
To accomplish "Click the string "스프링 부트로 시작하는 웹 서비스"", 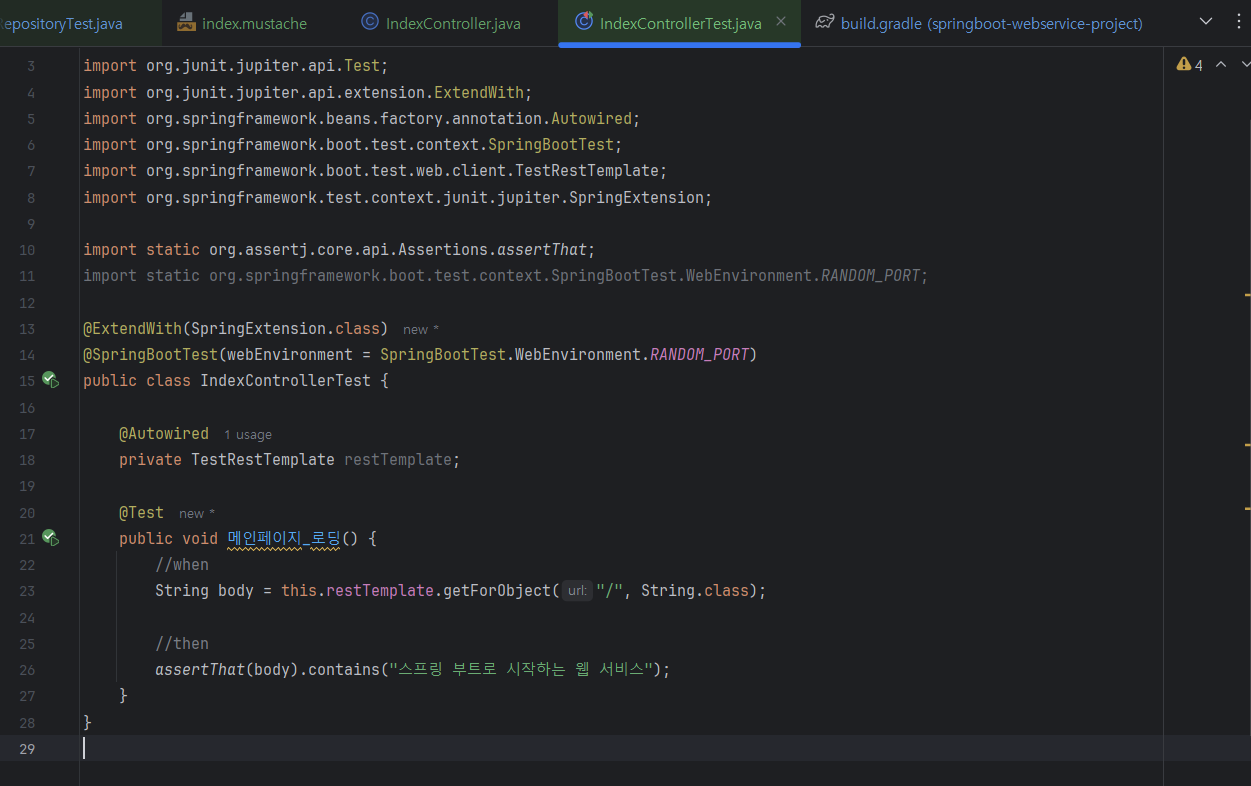I will (522, 669).
